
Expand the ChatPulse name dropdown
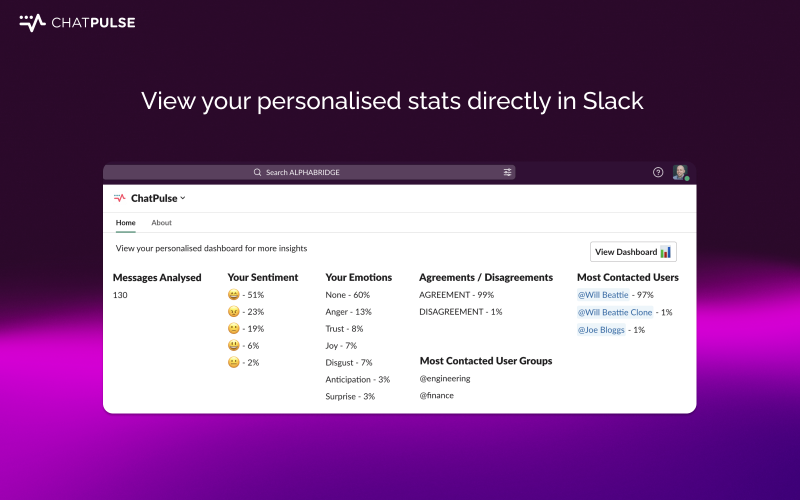(183, 198)
